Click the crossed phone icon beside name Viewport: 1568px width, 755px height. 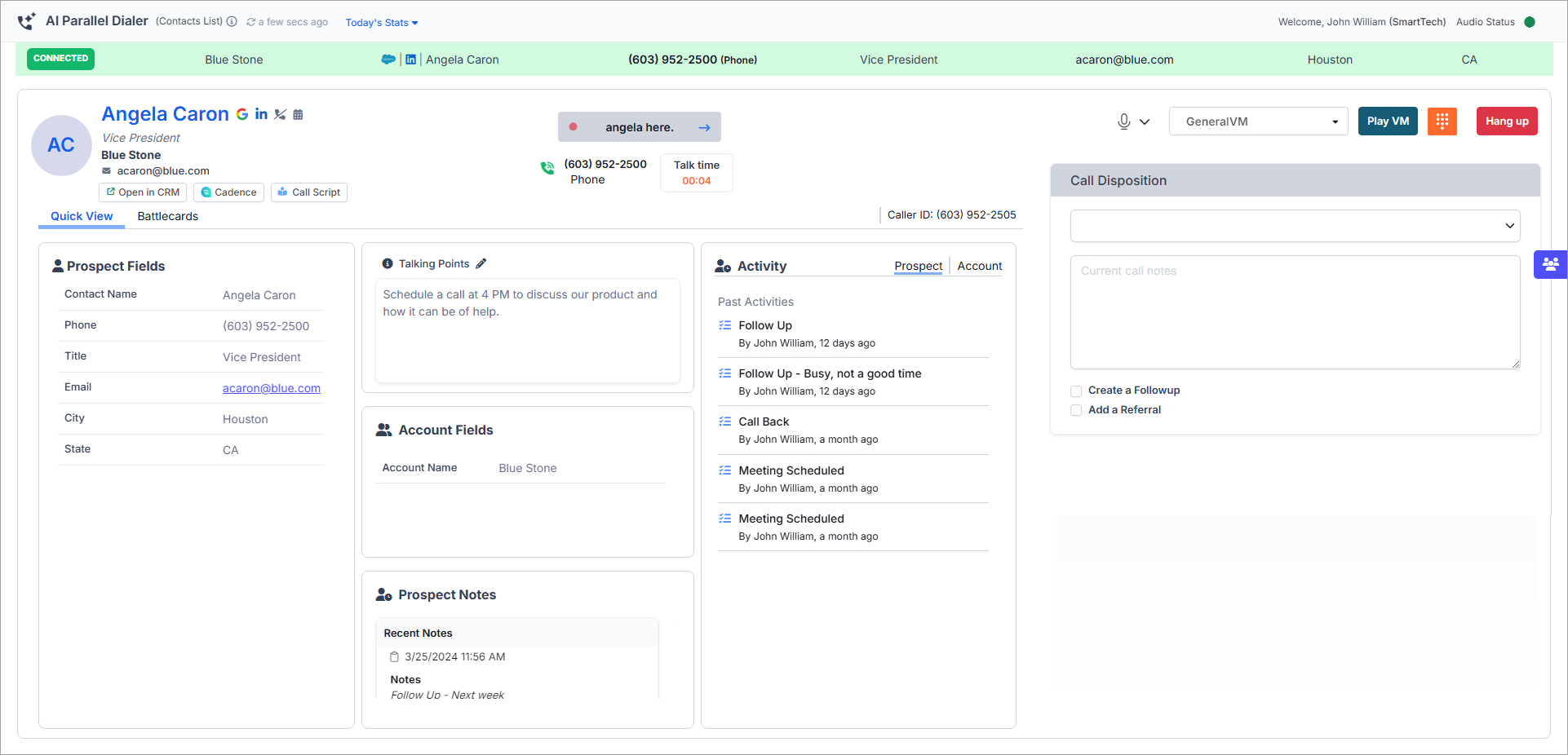click(280, 114)
